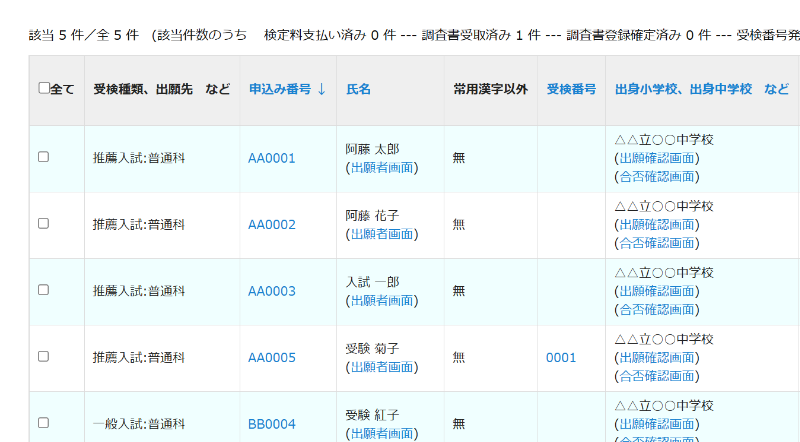The image size is (800, 442).
Task: Select the checkbox for row AA0003
Action: [x=43, y=290]
